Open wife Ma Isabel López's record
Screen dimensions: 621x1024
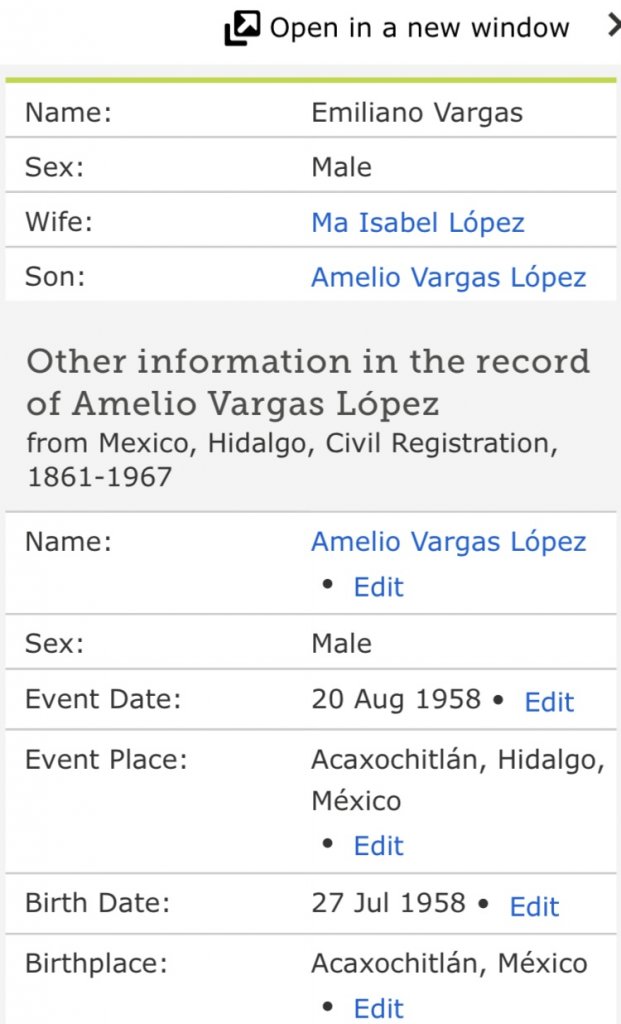coord(417,222)
